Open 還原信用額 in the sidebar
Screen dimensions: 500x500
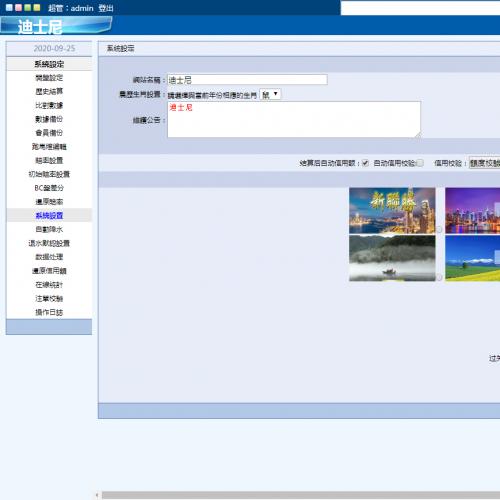click(x=49, y=271)
